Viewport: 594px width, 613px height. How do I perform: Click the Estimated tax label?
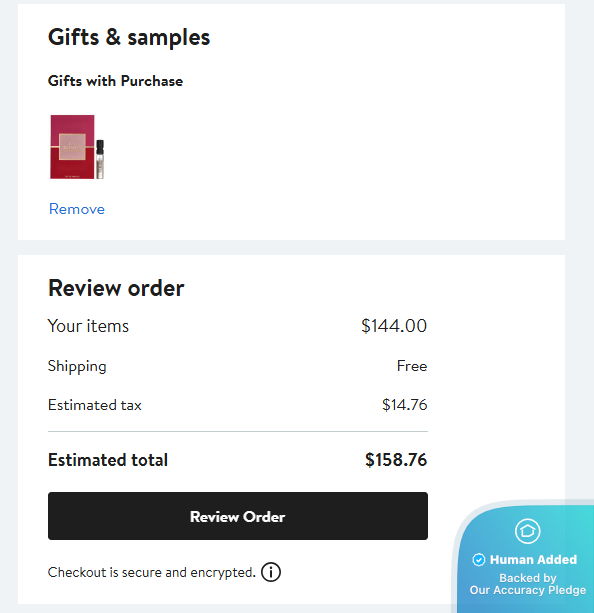click(95, 405)
